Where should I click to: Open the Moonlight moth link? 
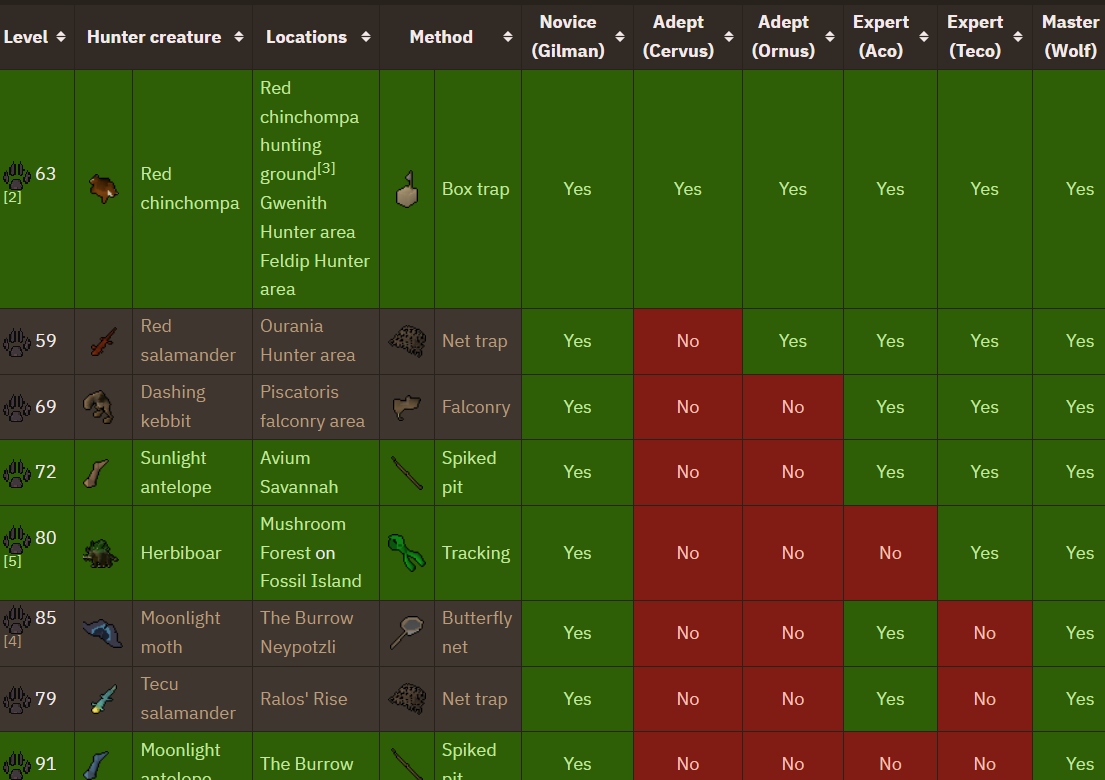180,632
